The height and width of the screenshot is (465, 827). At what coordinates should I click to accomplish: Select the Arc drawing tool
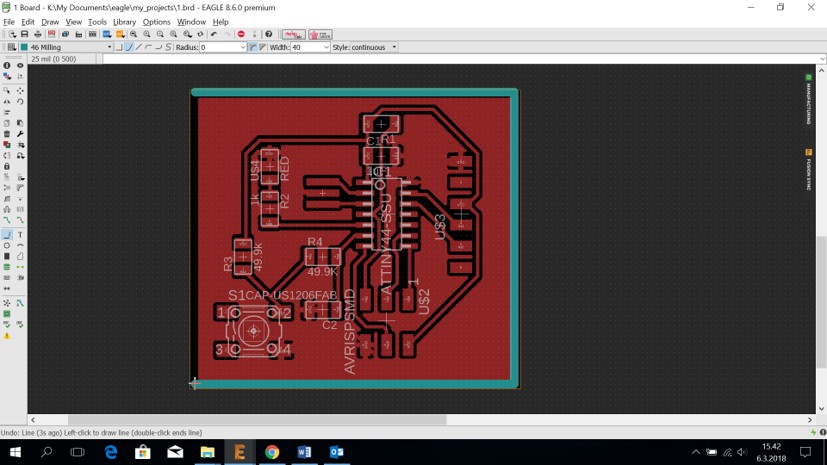coord(20,246)
